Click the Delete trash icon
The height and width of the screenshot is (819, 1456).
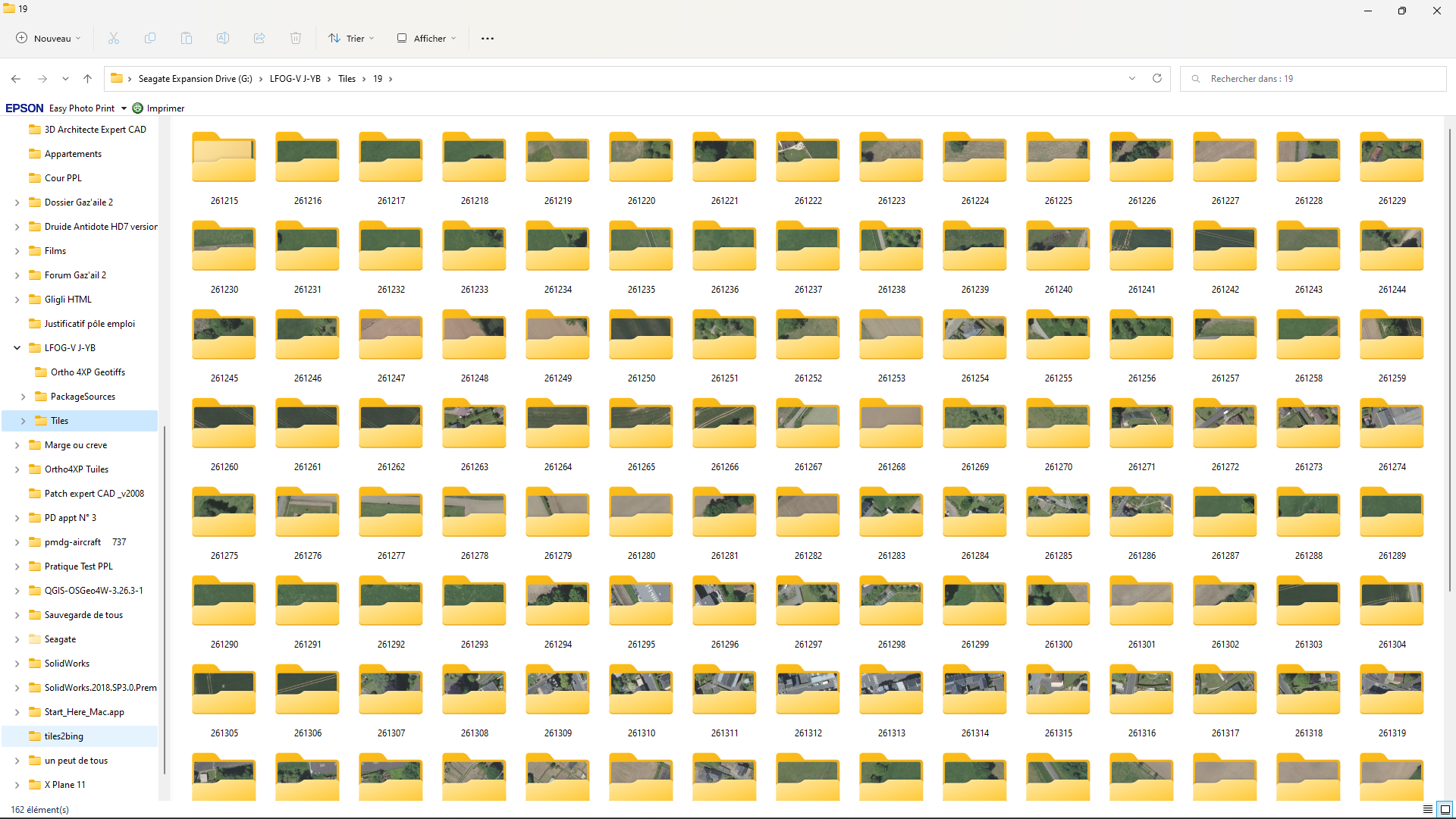[x=296, y=38]
